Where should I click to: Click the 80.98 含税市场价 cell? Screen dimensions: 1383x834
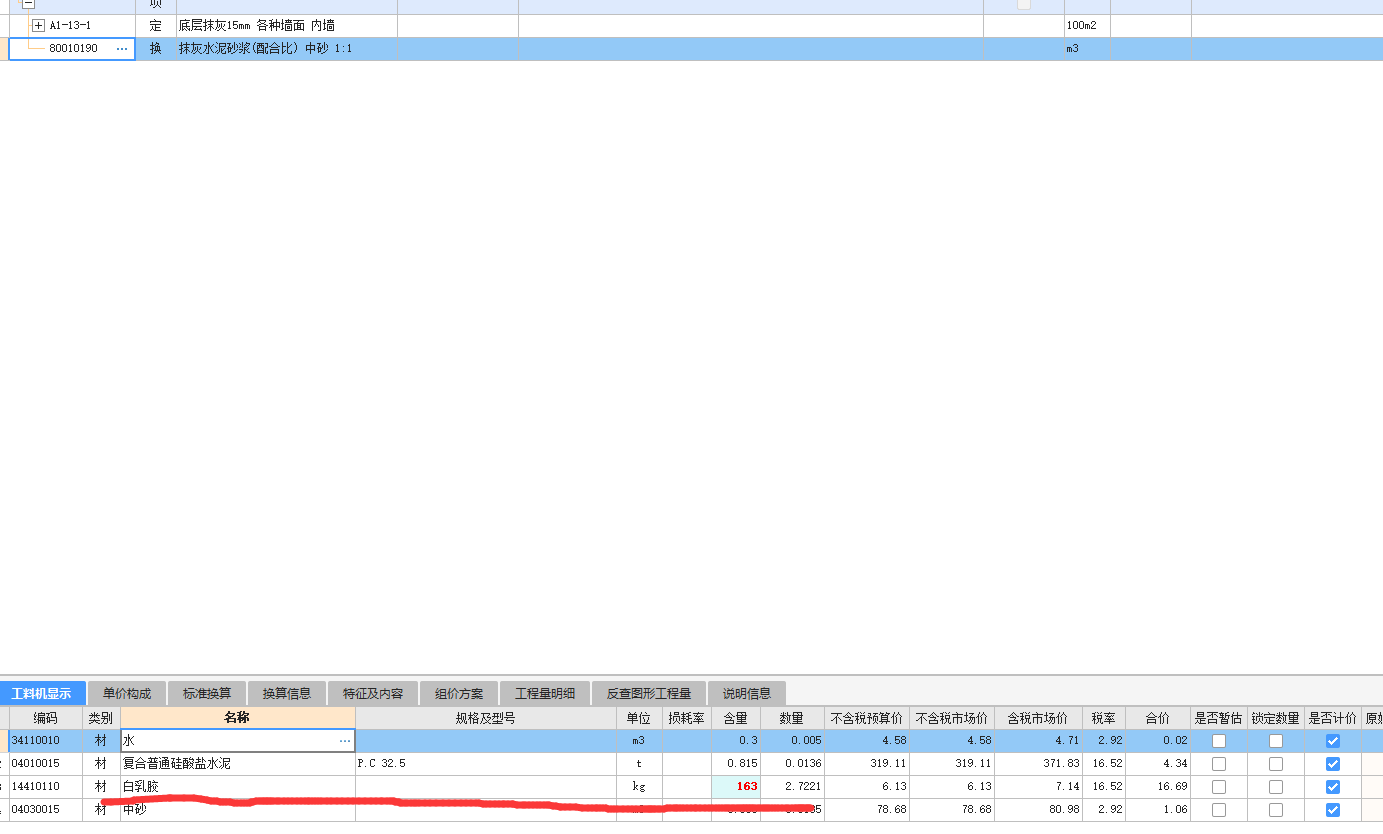pos(1038,810)
